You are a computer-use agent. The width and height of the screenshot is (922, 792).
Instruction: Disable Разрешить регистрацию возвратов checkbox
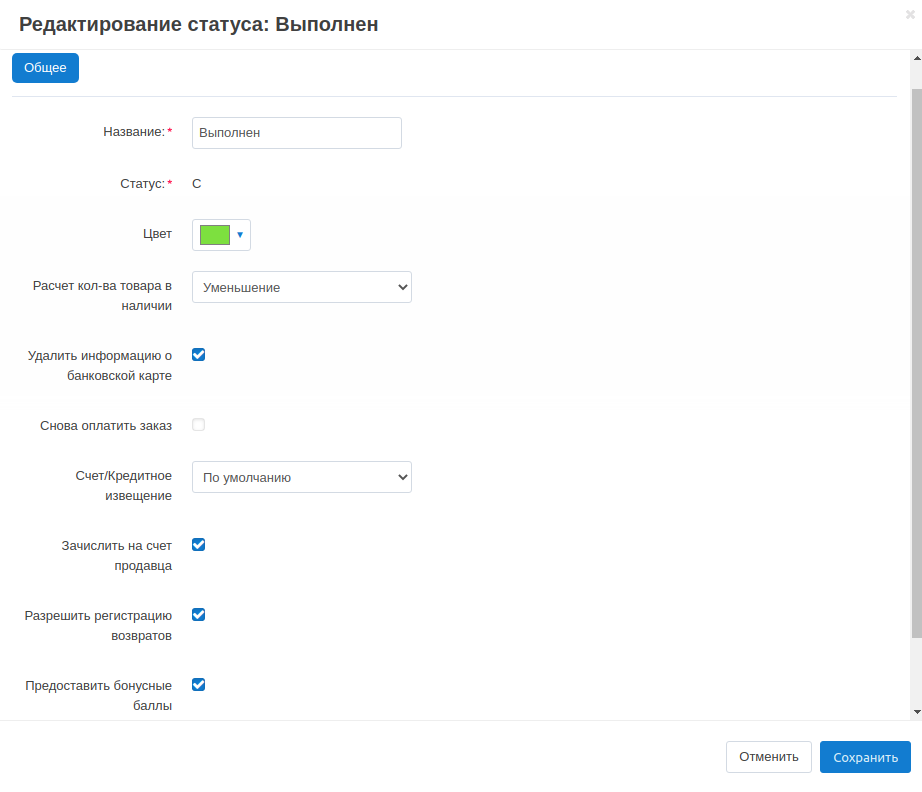tap(198, 614)
